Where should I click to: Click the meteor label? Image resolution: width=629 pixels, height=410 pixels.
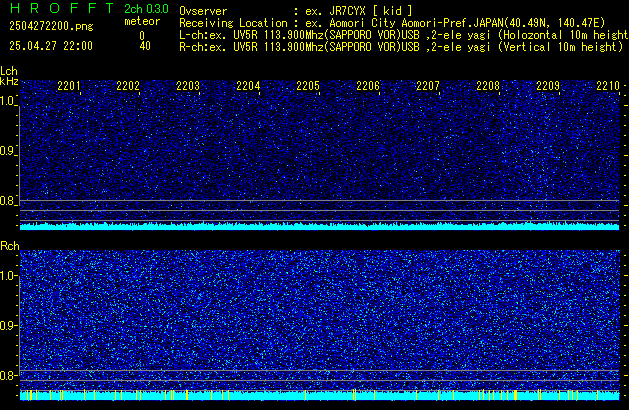pyautogui.click(x=142, y=21)
